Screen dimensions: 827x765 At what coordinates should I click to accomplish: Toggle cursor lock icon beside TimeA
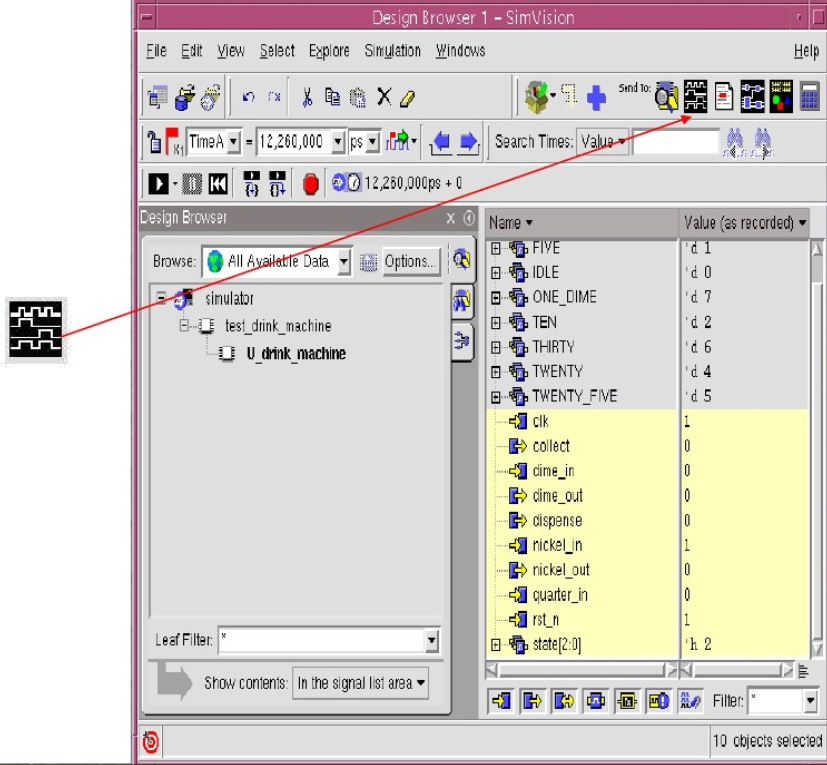click(x=154, y=141)
